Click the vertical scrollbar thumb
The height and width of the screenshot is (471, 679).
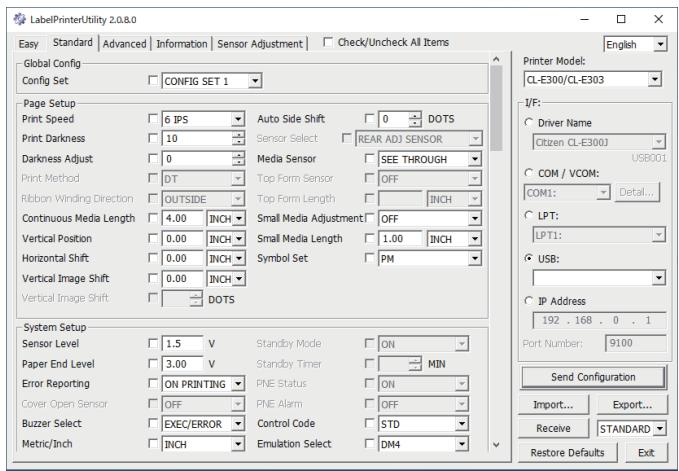(x=496, y=108)
